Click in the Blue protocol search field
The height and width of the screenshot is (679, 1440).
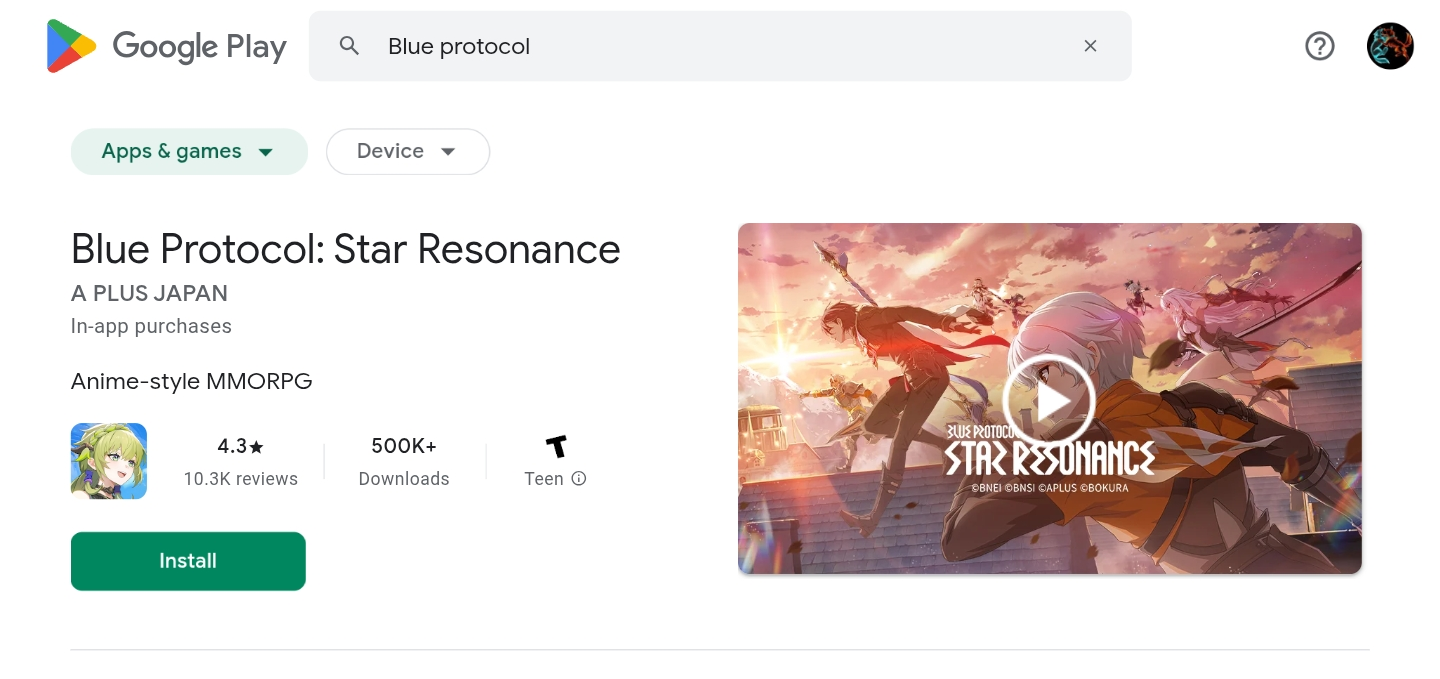[x=720, y=46]
